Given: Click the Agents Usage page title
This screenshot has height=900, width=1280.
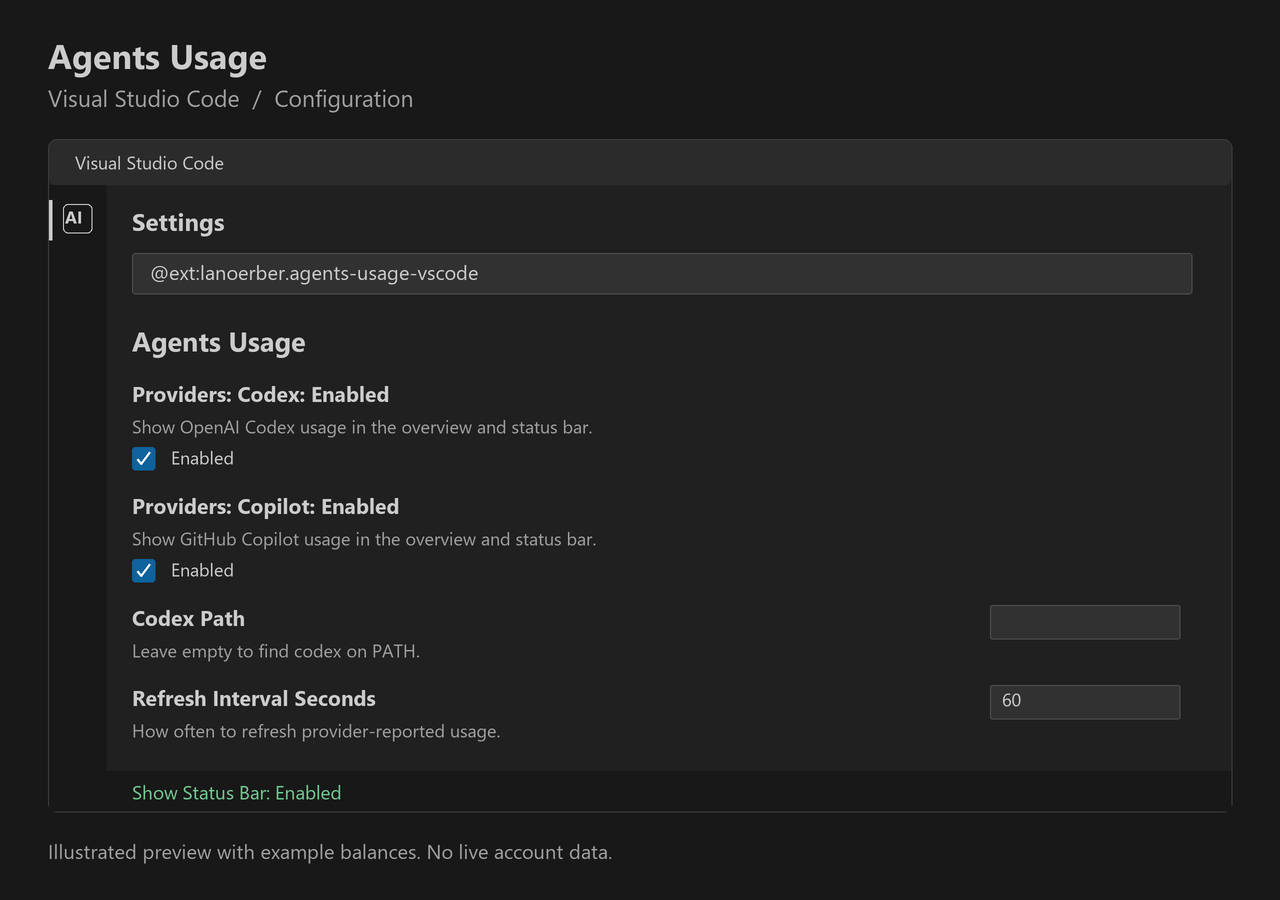Looking at the screenshot, I should coord(157,58).
